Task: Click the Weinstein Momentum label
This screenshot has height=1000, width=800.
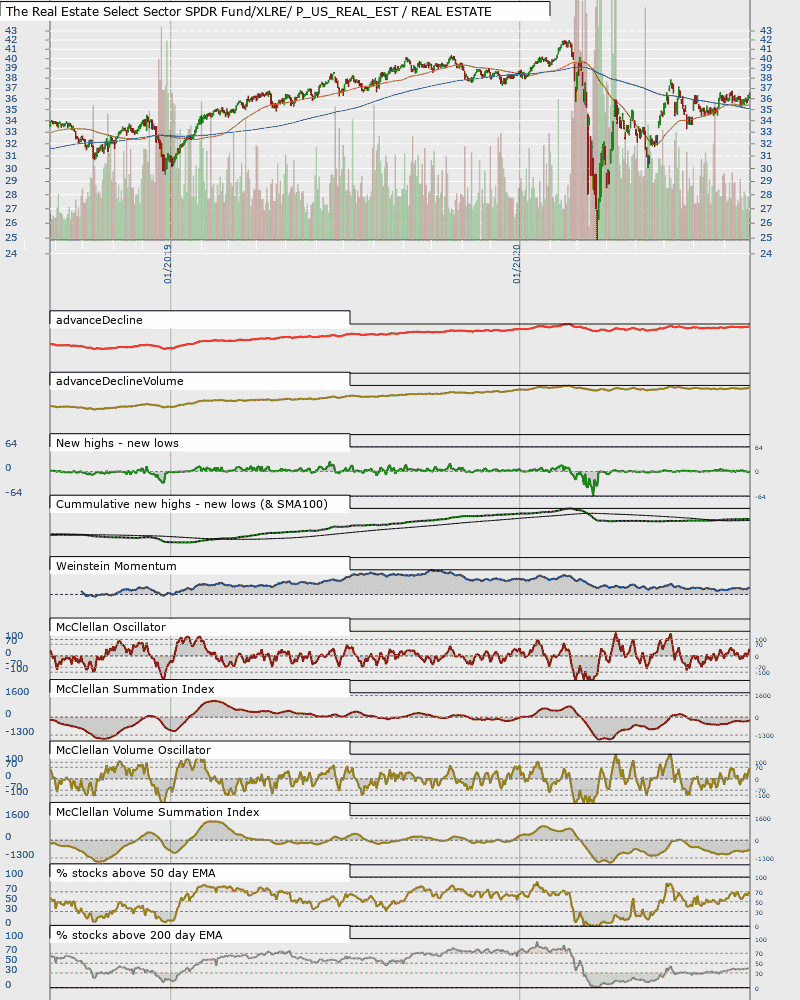Action: [116, 566]
